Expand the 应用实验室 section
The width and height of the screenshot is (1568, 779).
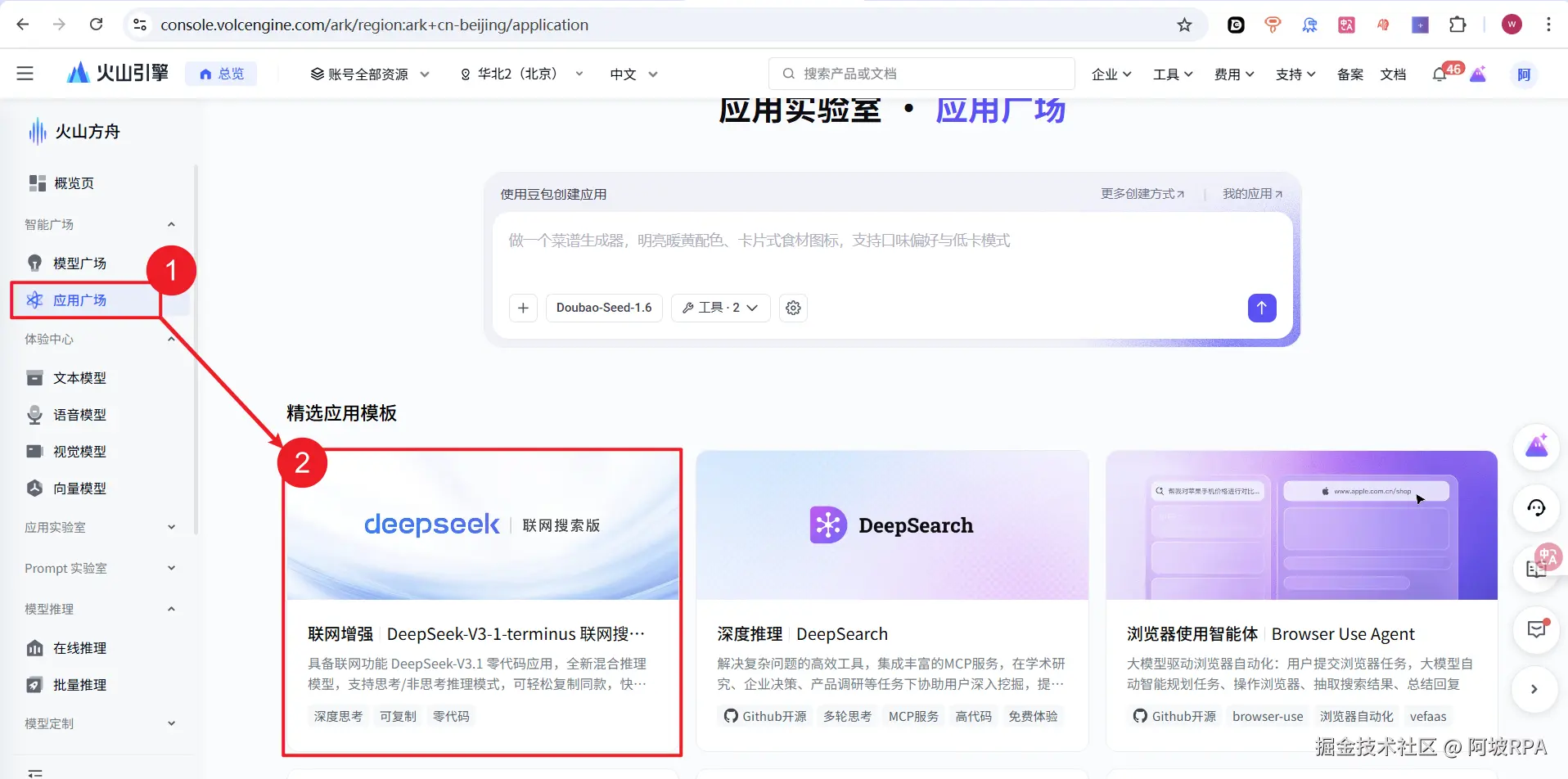coord(171,527)
